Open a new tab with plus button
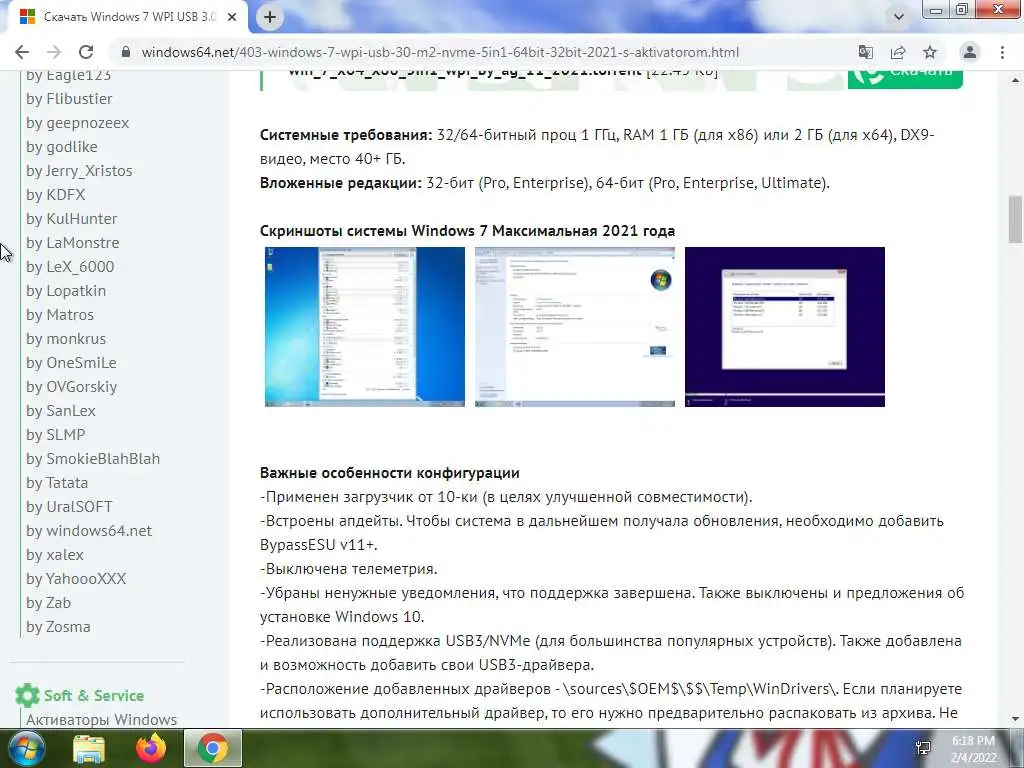Viewport: 1024px width, 768px height. (270, 17)
